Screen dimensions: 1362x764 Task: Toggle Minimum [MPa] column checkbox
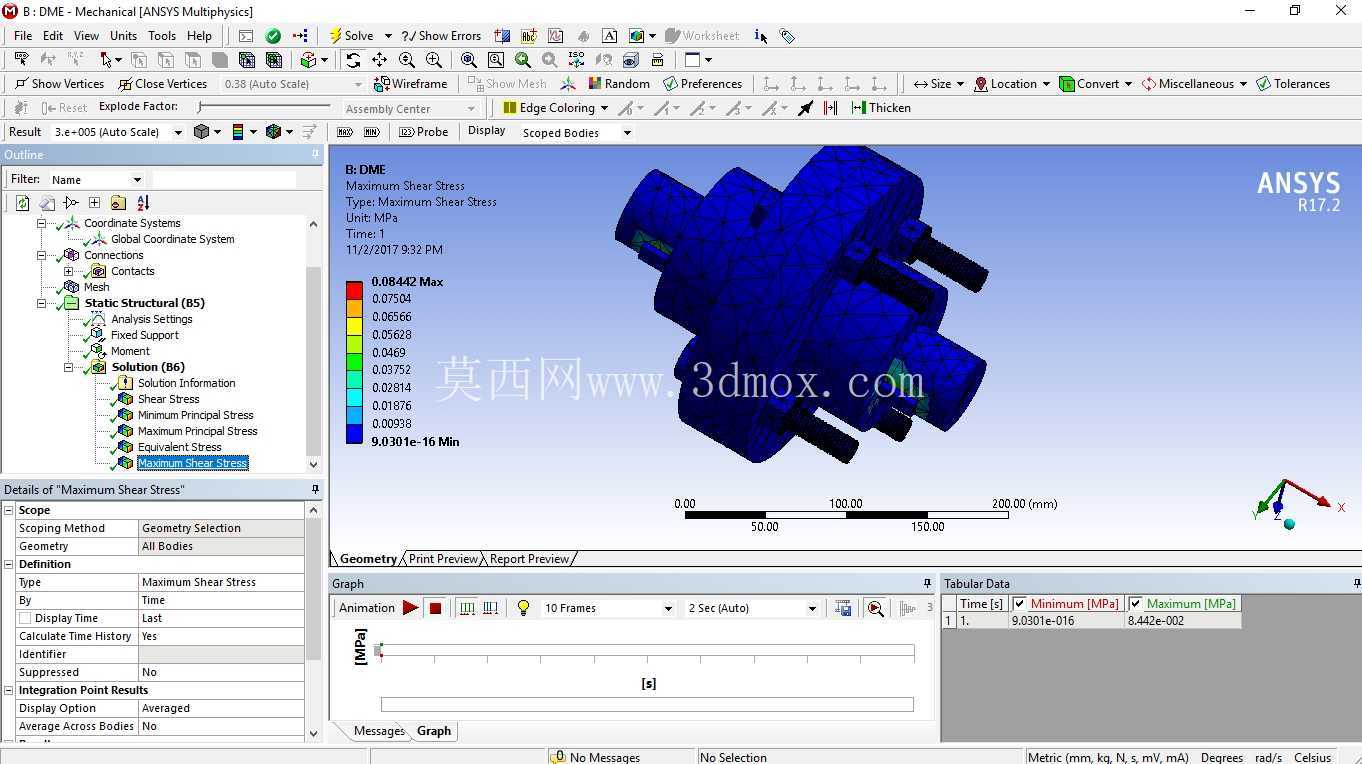[1020, 604]
